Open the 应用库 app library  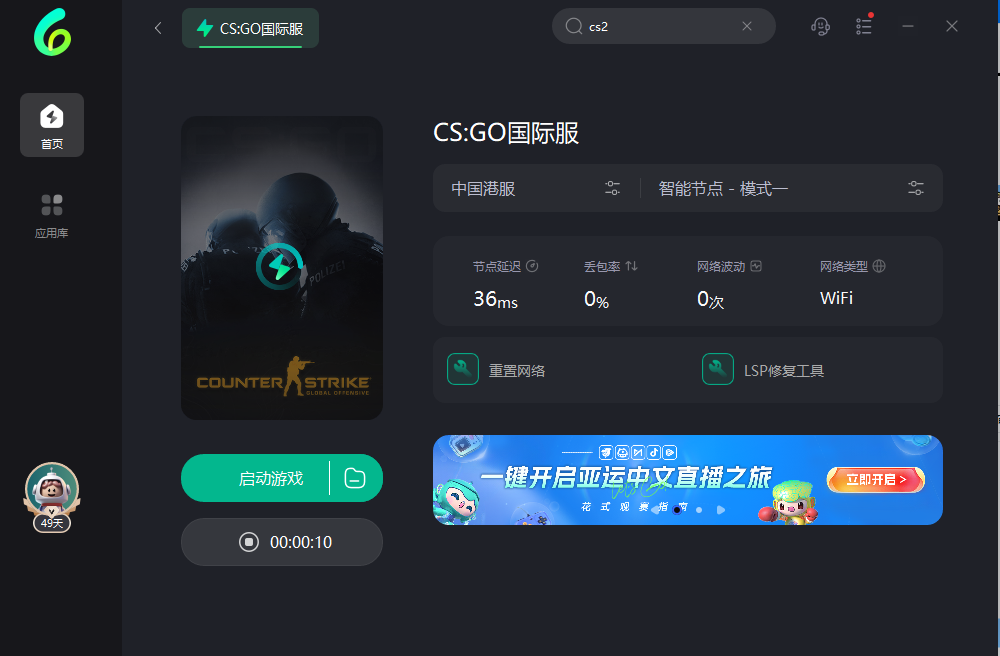[52, 216]
